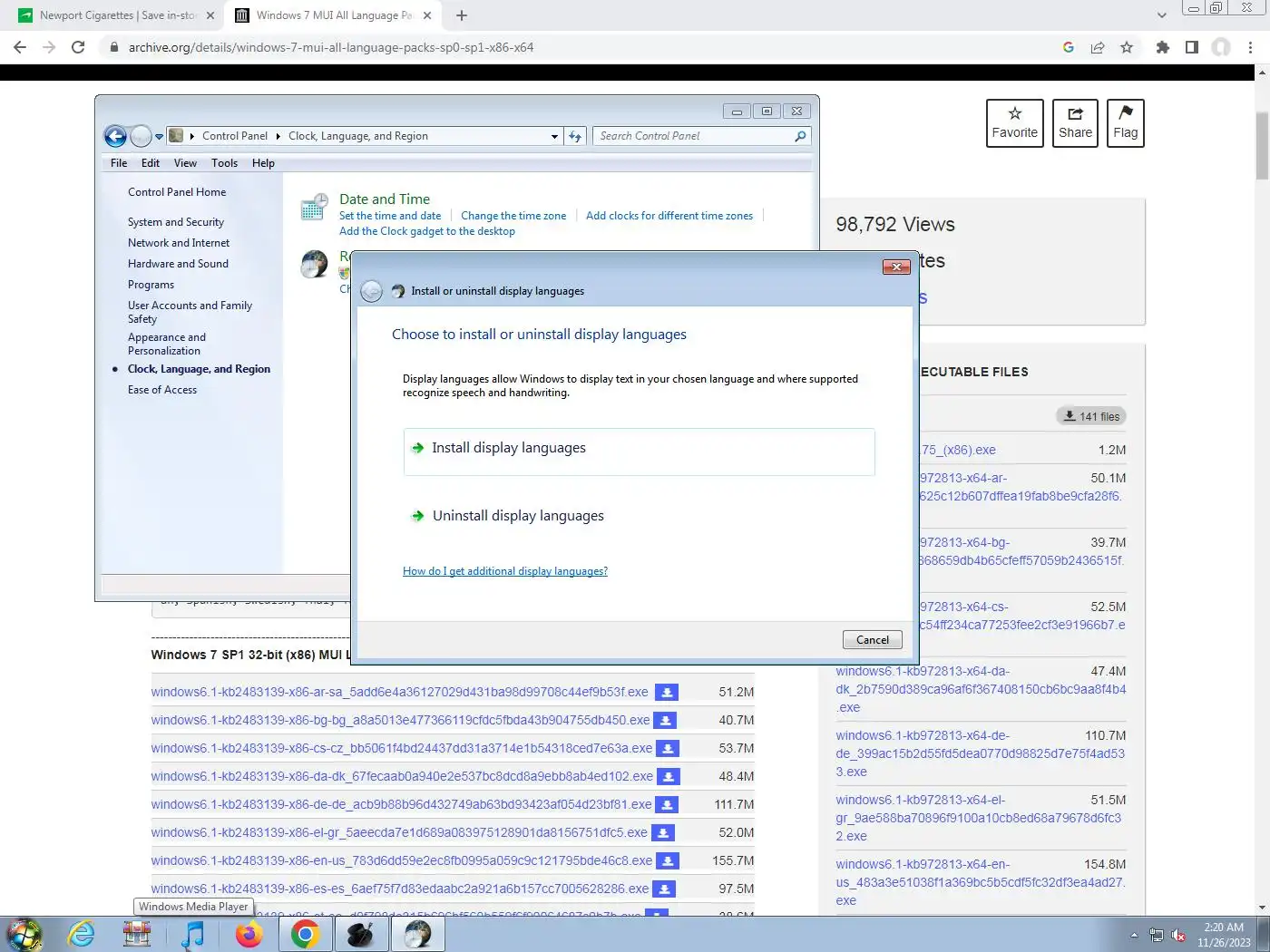Show hidden system tray icons
Viewport: 1270px width, 952px height.
pyautogui.click(x=1134, y=935)
